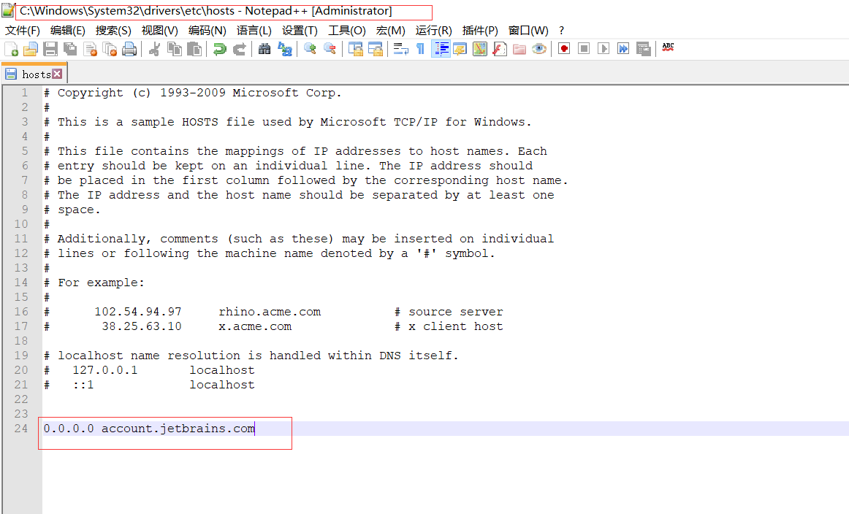
Task: Place cursor in '0.0.0.0 account.jetbrains.com' line
Action: pyautogui.click(x=149, y=428)
